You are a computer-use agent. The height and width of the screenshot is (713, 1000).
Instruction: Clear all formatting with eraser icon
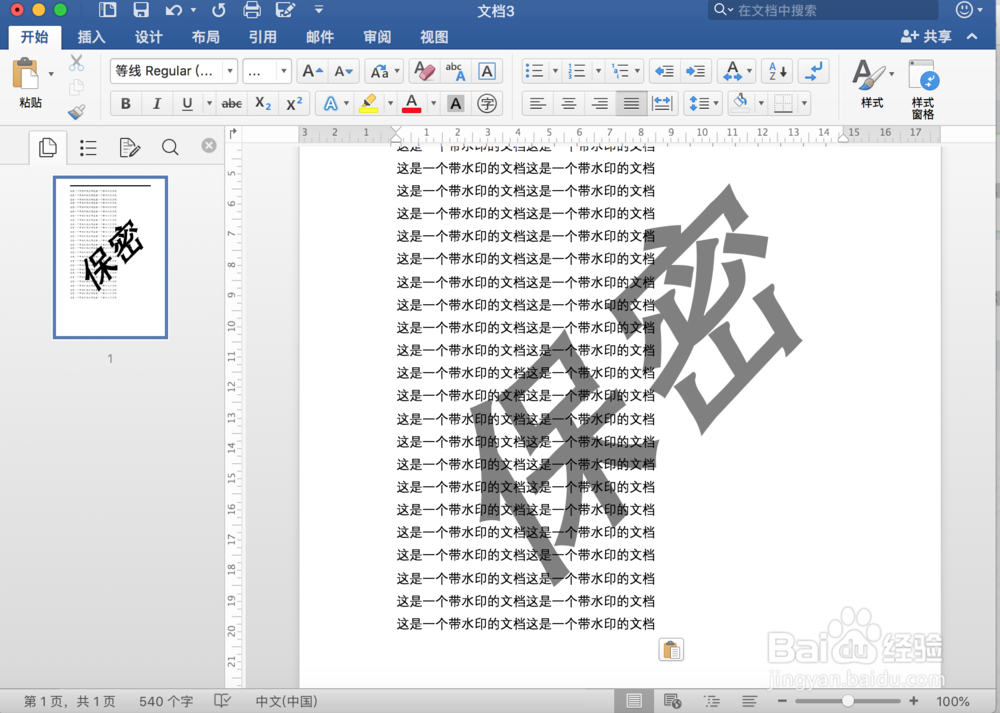pos(424,71)
